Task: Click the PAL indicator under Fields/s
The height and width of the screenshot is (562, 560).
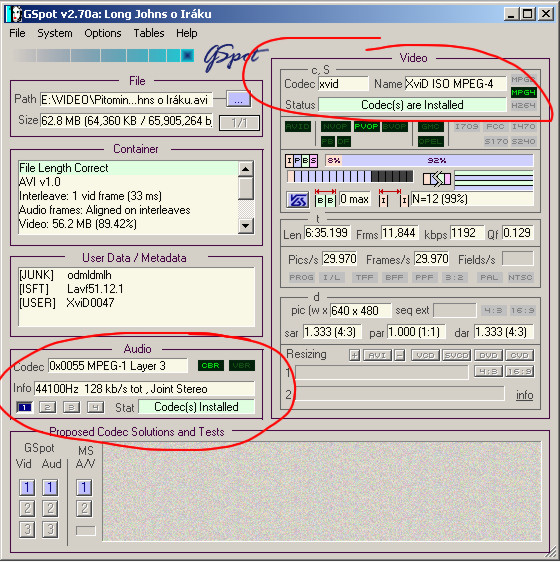Action: click(x=489, y=277)
